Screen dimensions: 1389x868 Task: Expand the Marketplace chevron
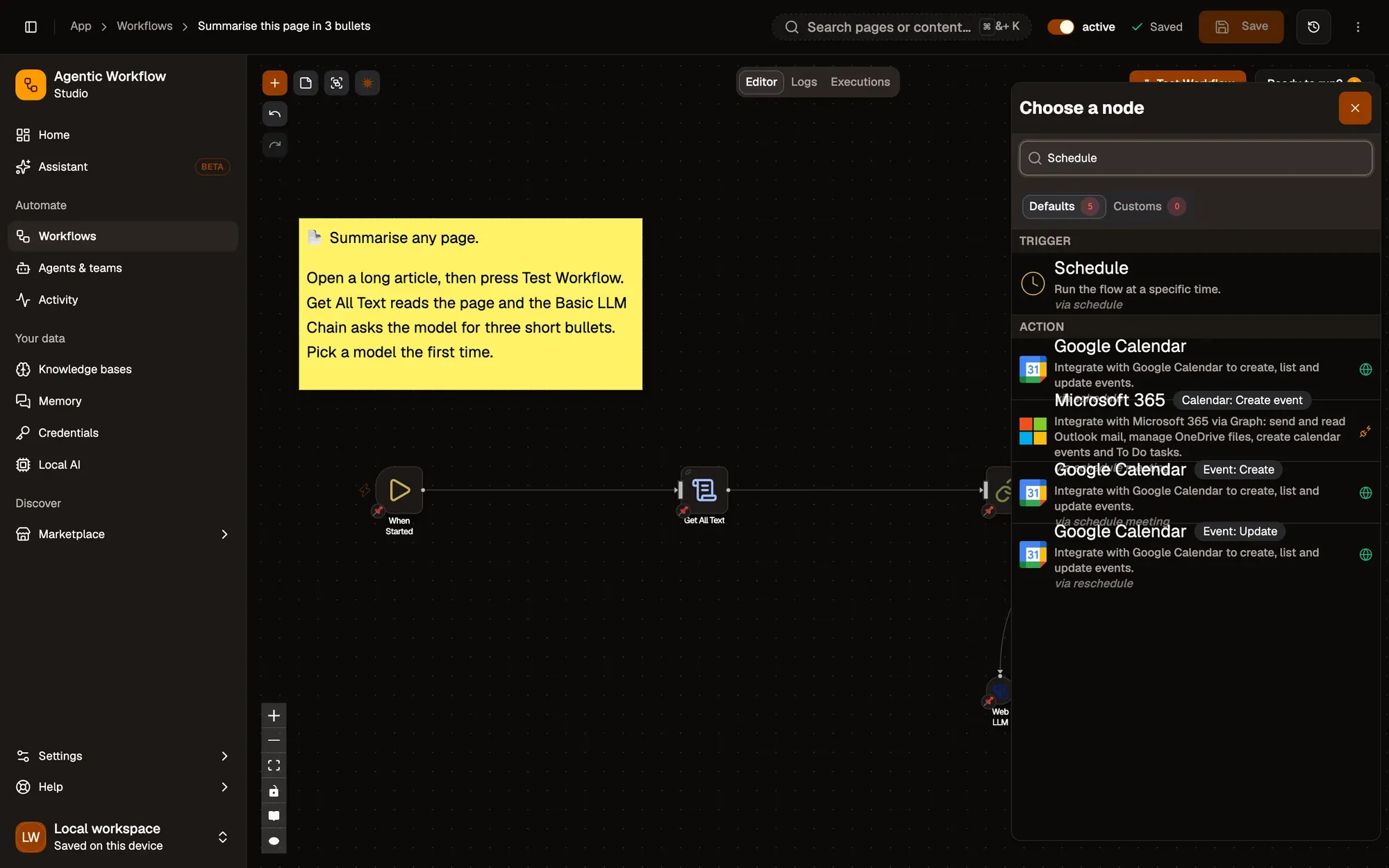coord(224,534)
